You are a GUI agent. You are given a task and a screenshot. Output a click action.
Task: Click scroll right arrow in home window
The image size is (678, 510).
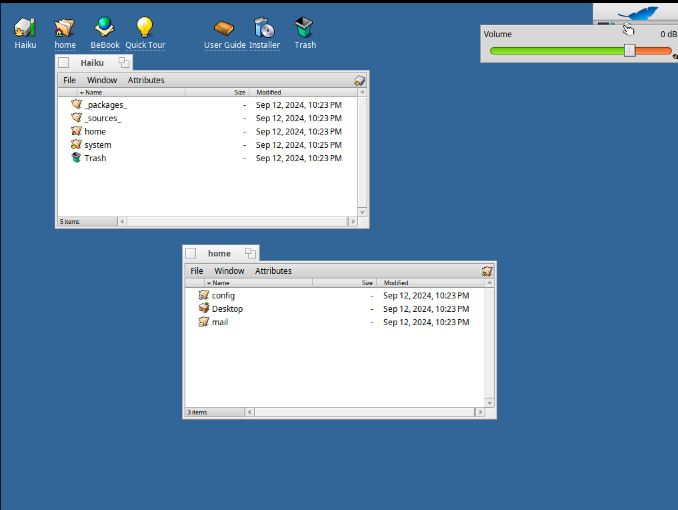click(480, 412)
